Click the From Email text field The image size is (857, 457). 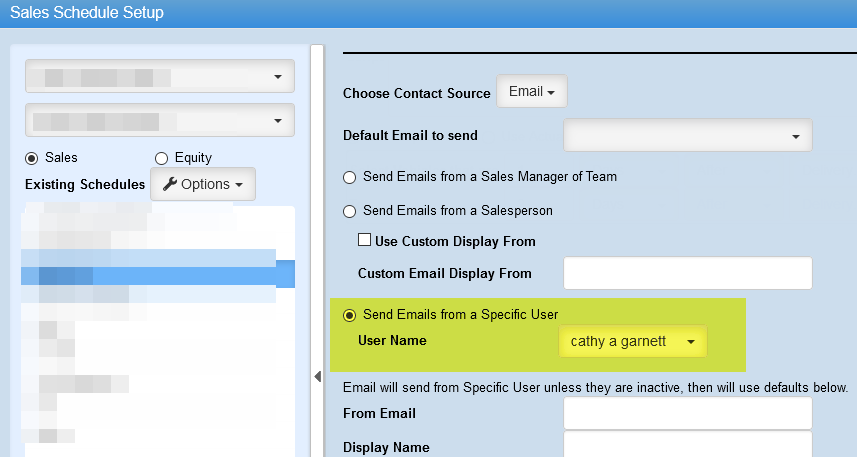[687, 413]
